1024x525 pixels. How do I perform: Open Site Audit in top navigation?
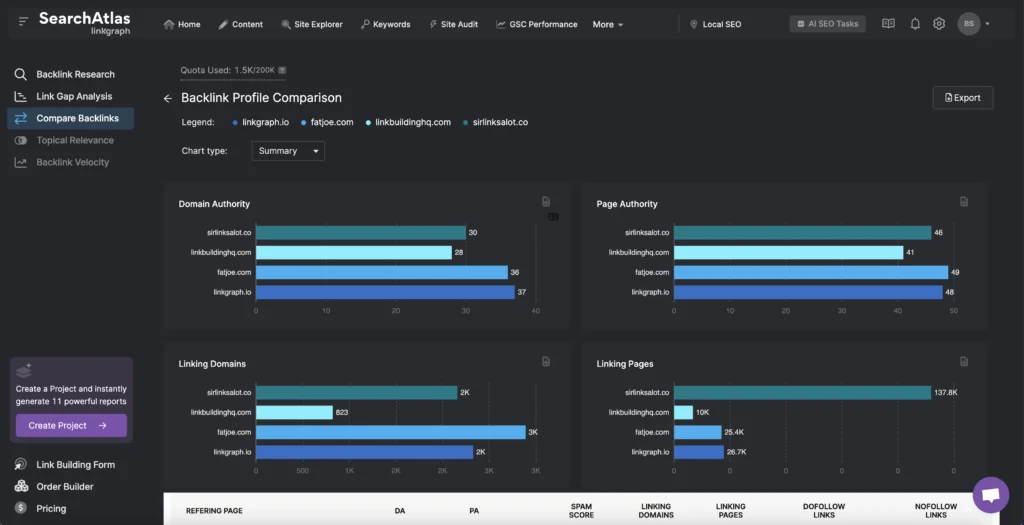click(453, 24)
